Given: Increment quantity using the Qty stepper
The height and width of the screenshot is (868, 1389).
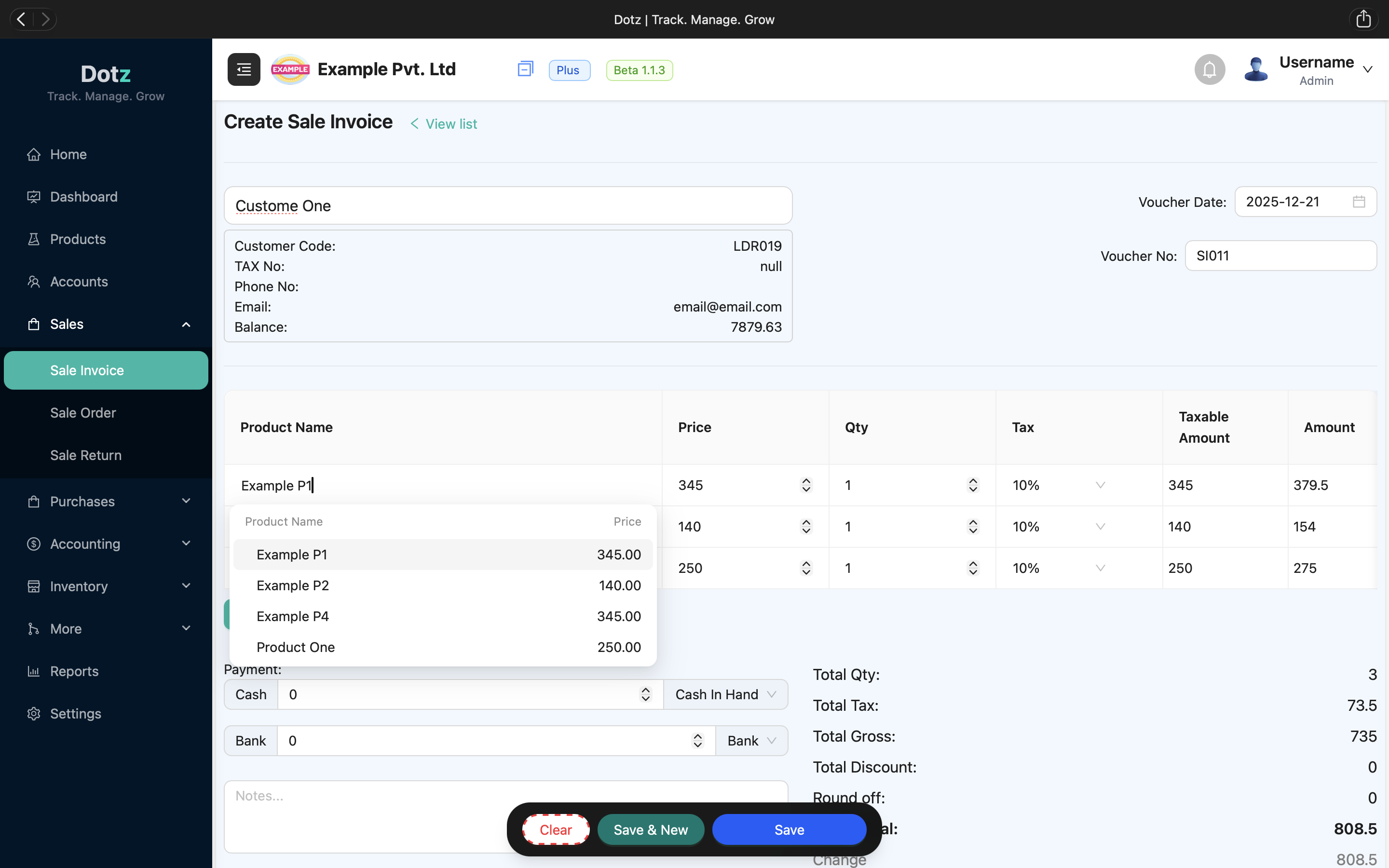Looking at the screenshot, I should (972, 481).
